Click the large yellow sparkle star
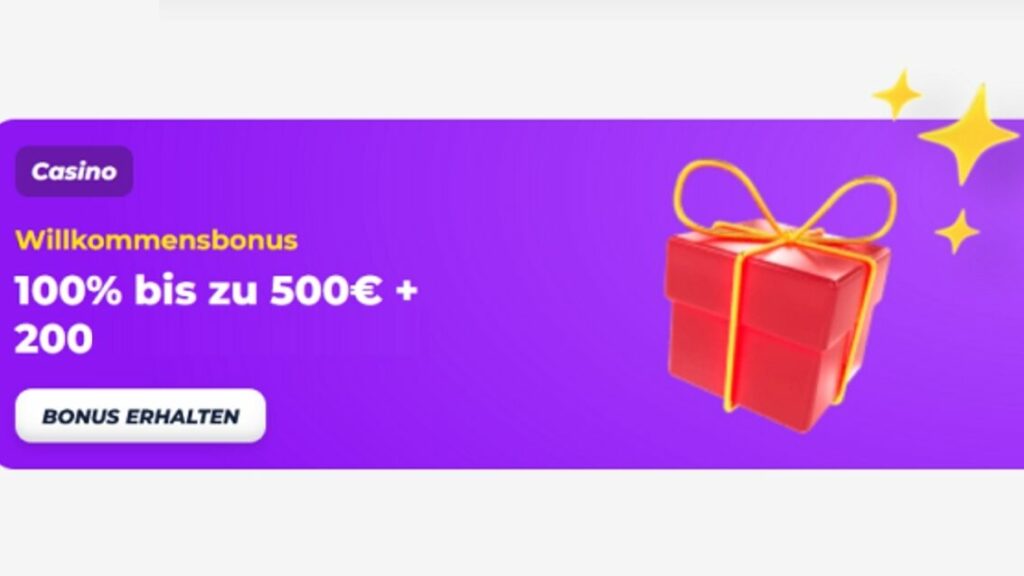Viewport: 1024px width, 576px height. tap(968, 135)
